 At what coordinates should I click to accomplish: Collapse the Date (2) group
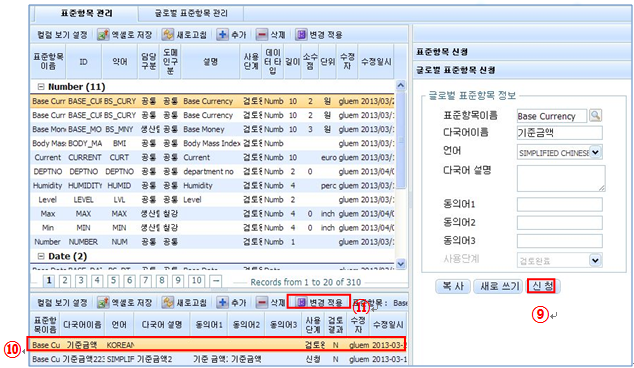point(41,256)
